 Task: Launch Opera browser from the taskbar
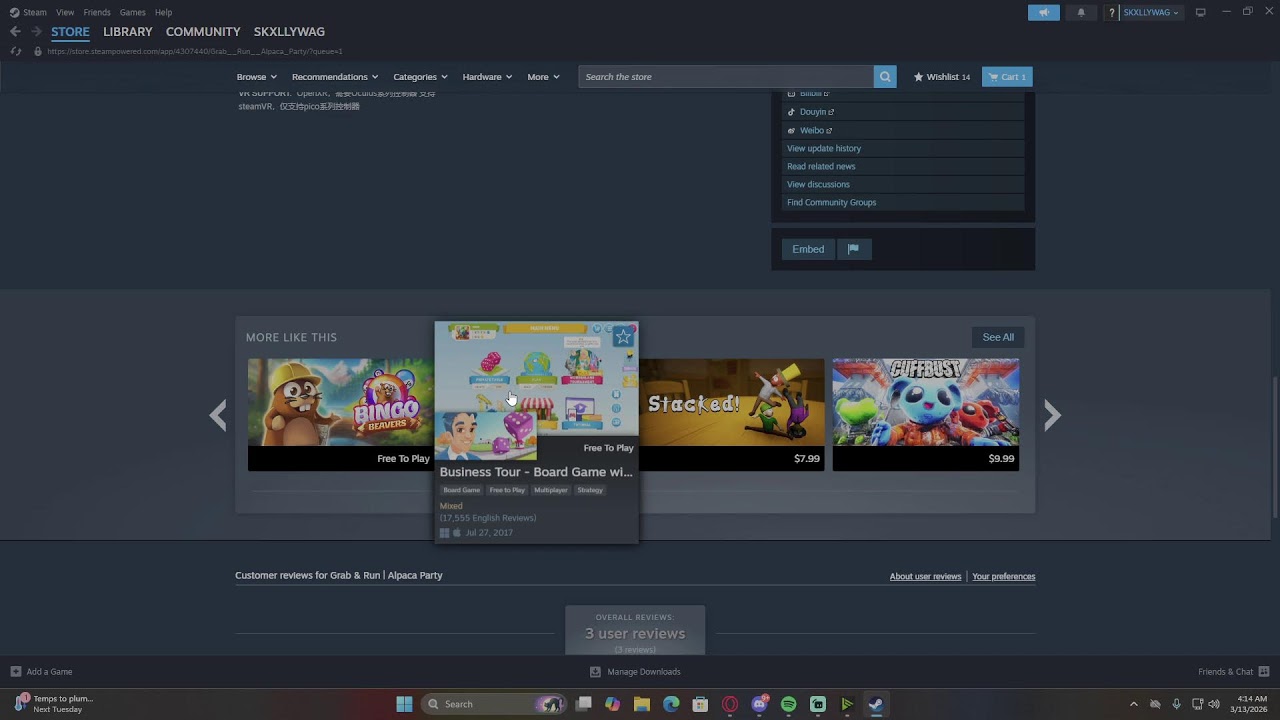(730, 704)
